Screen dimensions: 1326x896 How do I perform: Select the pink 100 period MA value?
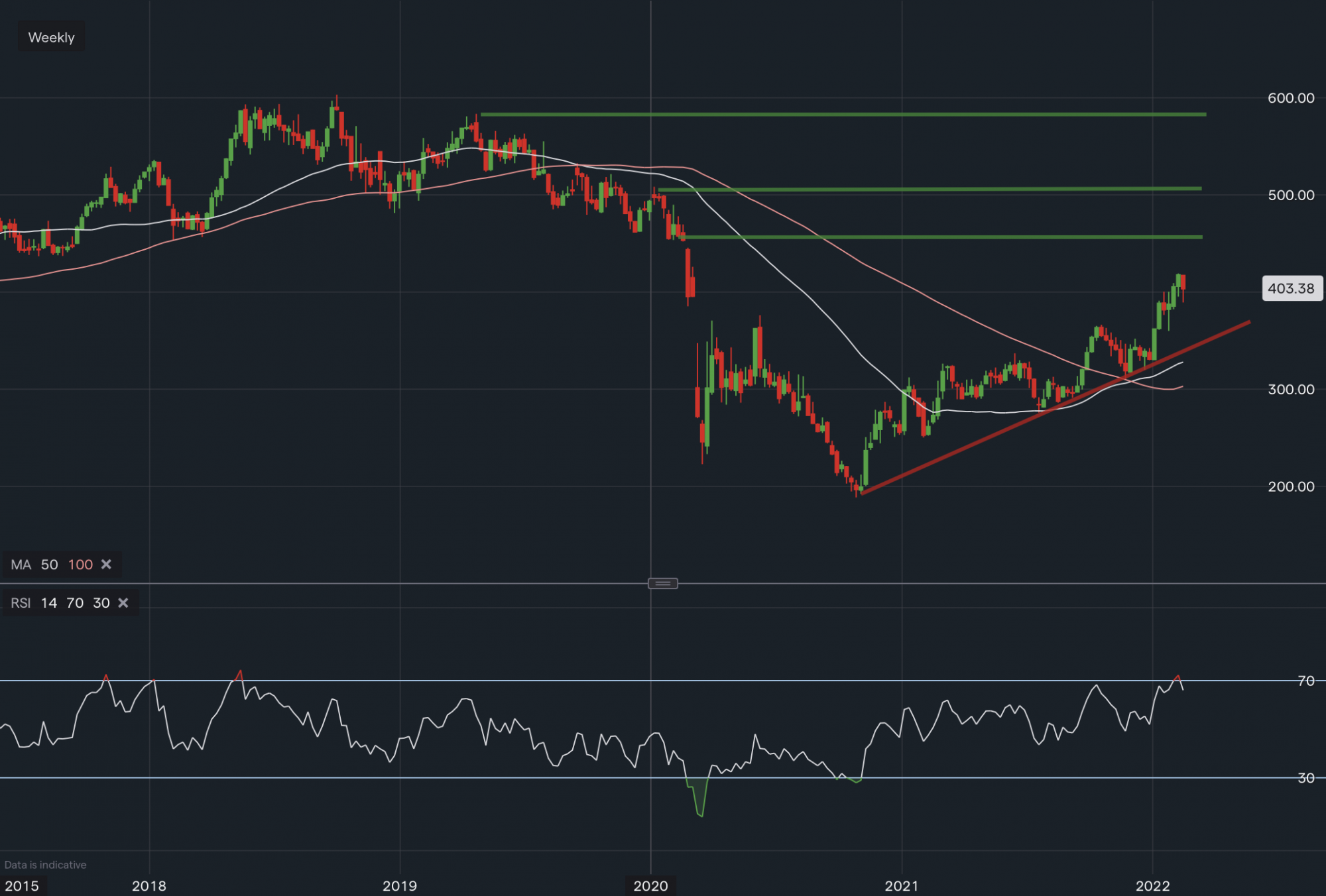(80, 565)
